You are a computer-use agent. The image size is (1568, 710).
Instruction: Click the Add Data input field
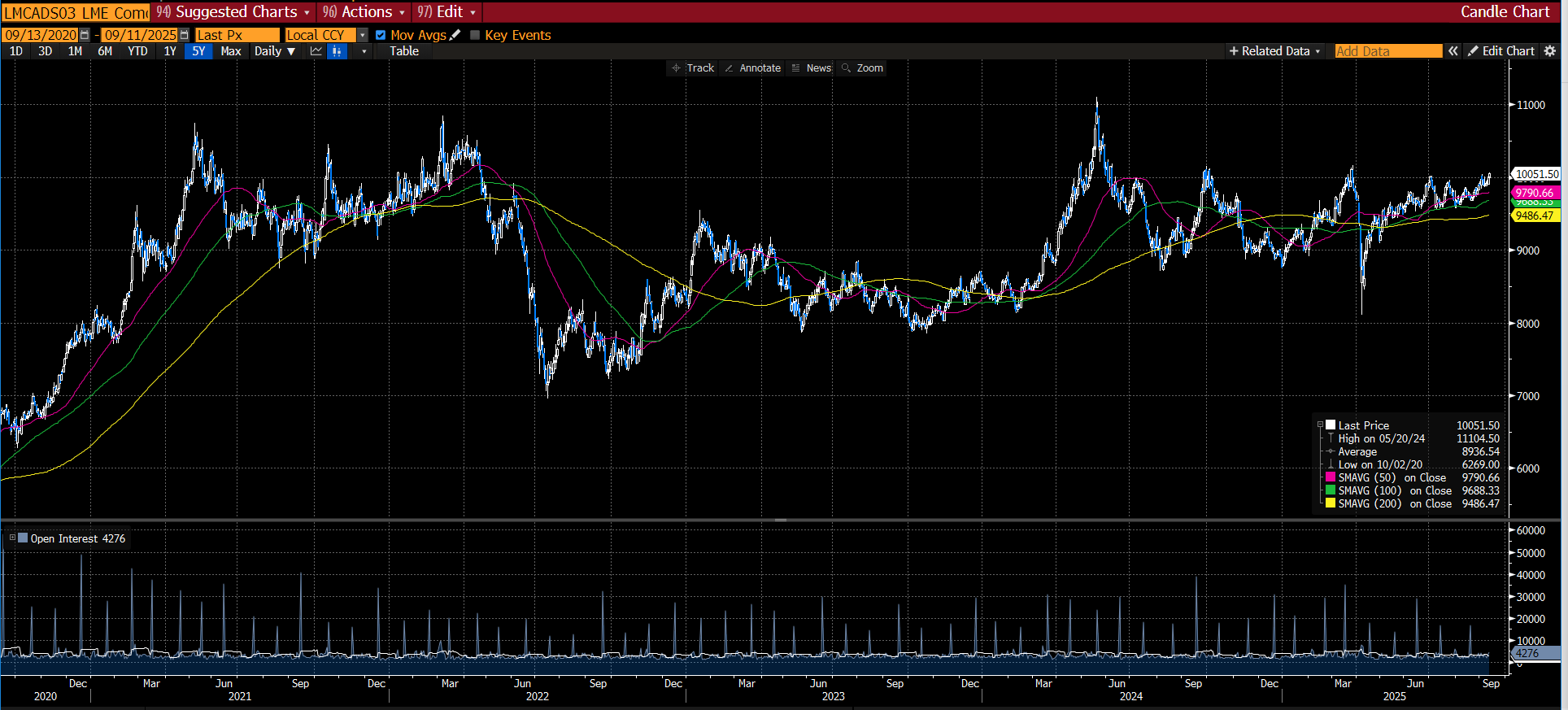(1387, 51)
